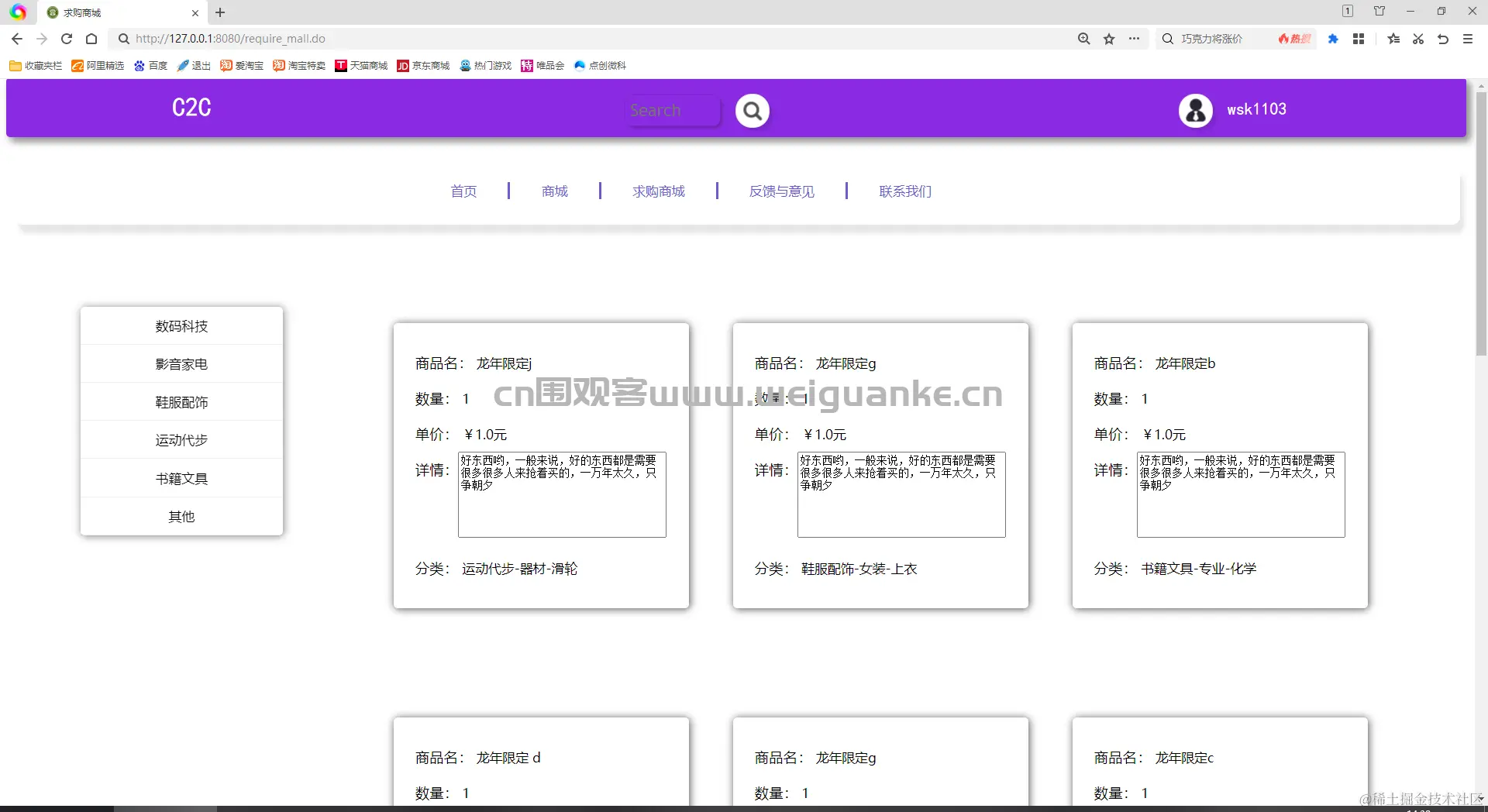Click the category text 运动代步-器材-滑轮
The height and width of the screenshot is (812, 1488).
[520, 569]
